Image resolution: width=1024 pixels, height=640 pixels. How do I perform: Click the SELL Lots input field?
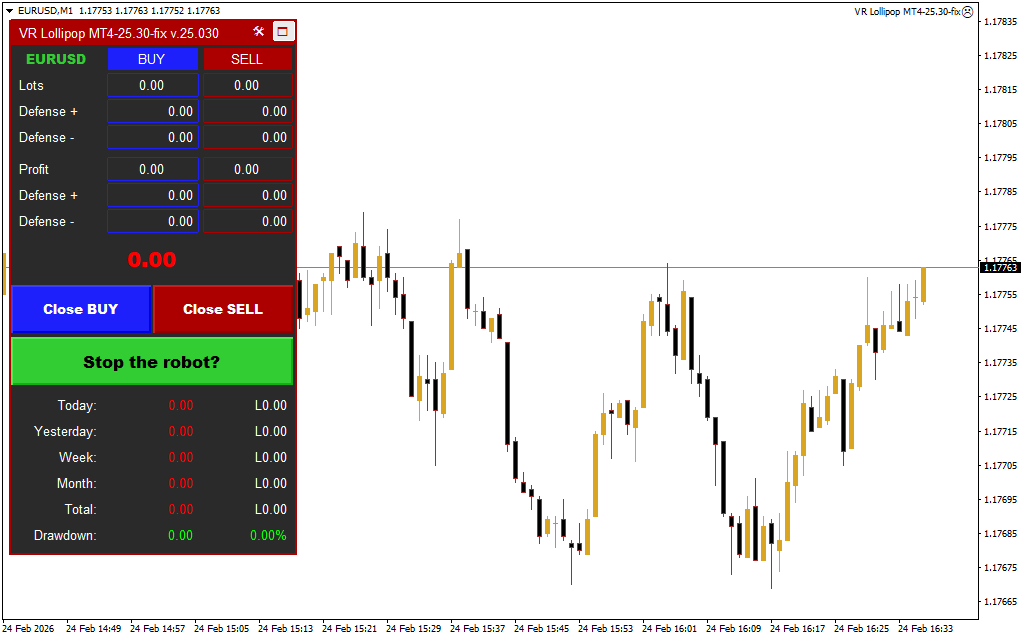(x=247, y=86)
